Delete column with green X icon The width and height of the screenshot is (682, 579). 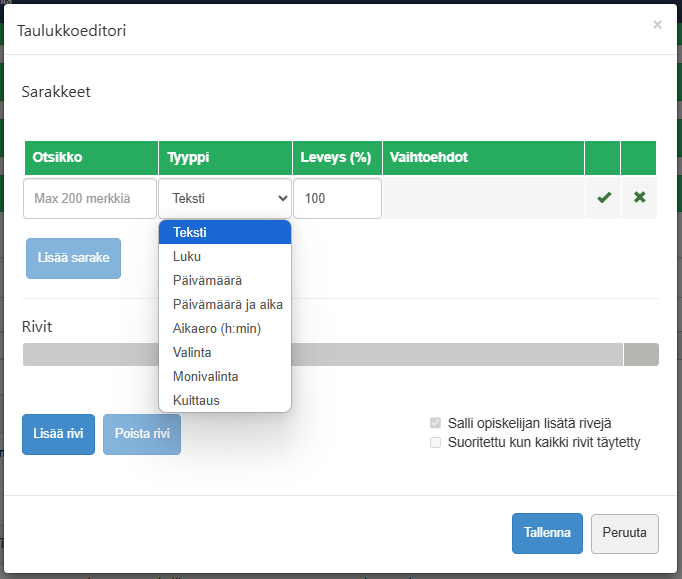(639, 198)
